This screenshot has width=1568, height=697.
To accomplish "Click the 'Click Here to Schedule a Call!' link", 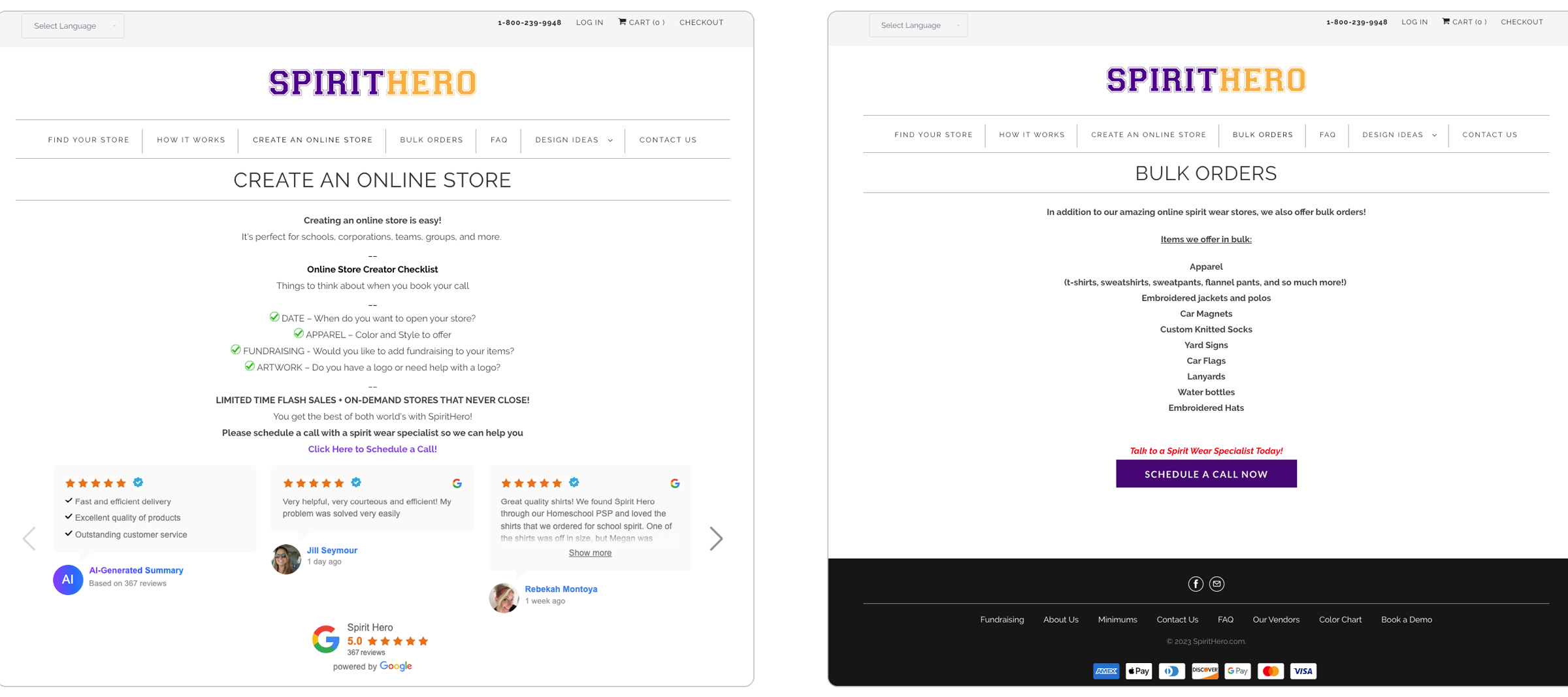I will click(372, 449).
